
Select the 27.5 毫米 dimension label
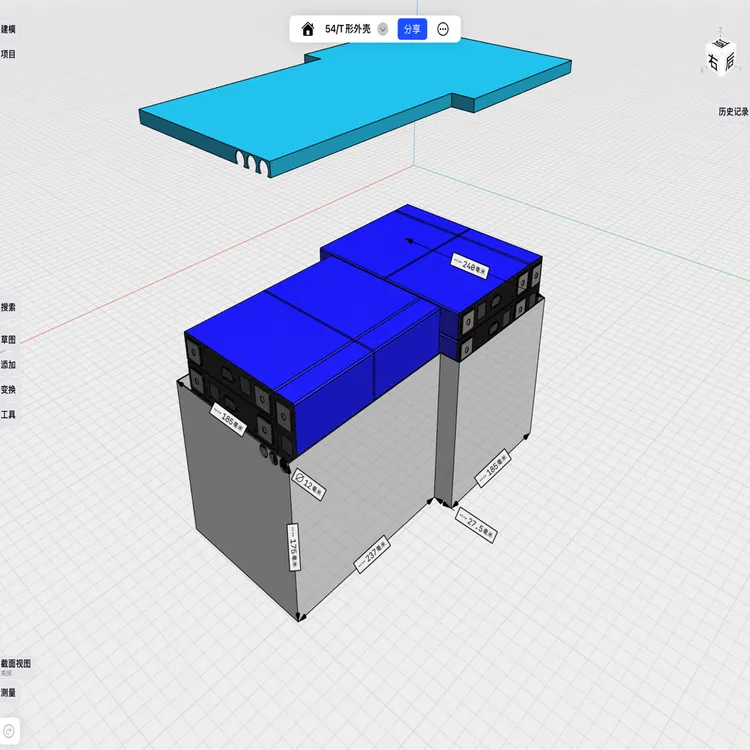(x=477, y=525)
